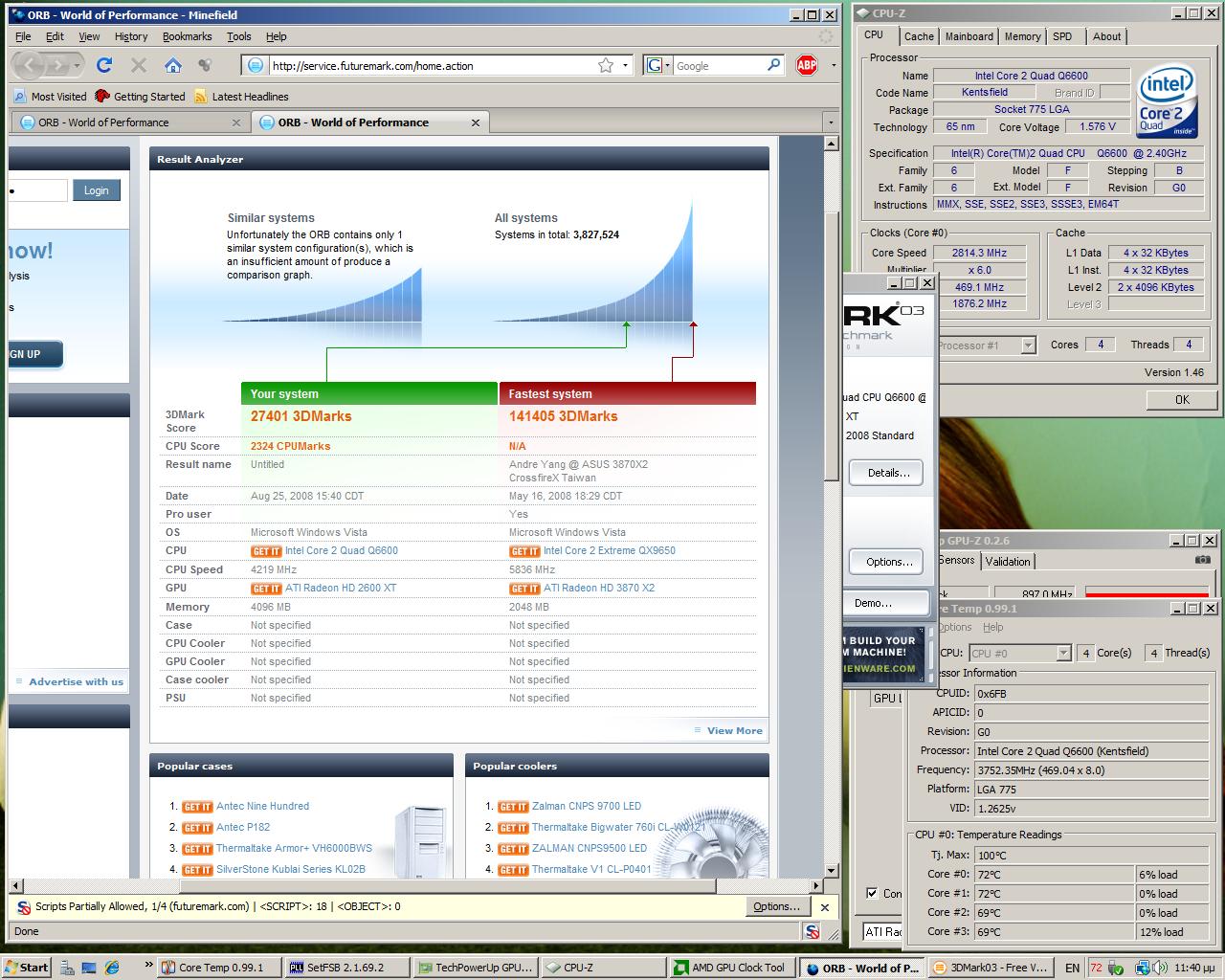Image resolution: width=1225 pixels, height=980 pixels.
Task: Switch to the Cache tab in CPU-Z
Action: 919,36
